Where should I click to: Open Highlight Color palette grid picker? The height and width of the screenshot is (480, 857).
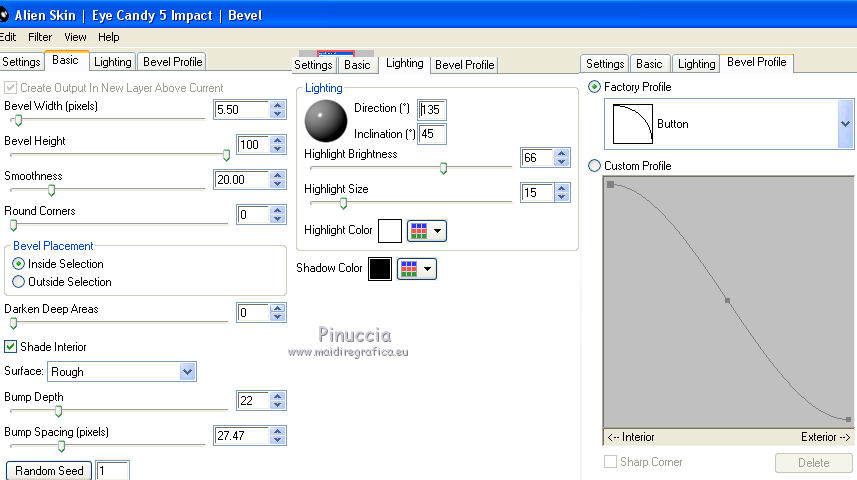[426, 231]
